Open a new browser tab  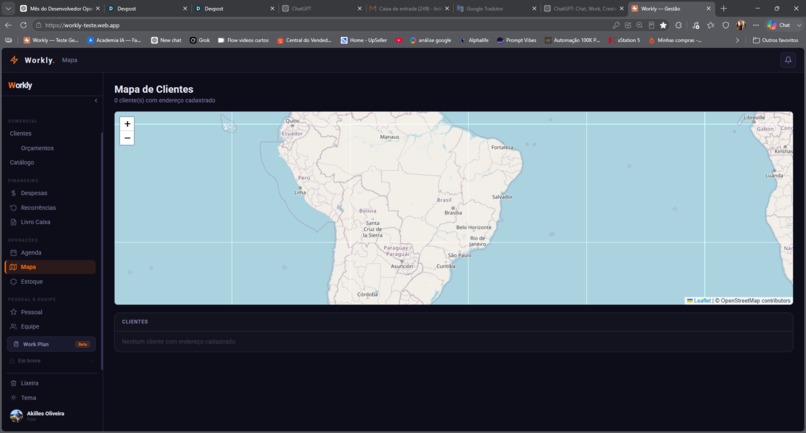(x=723, y=9)
